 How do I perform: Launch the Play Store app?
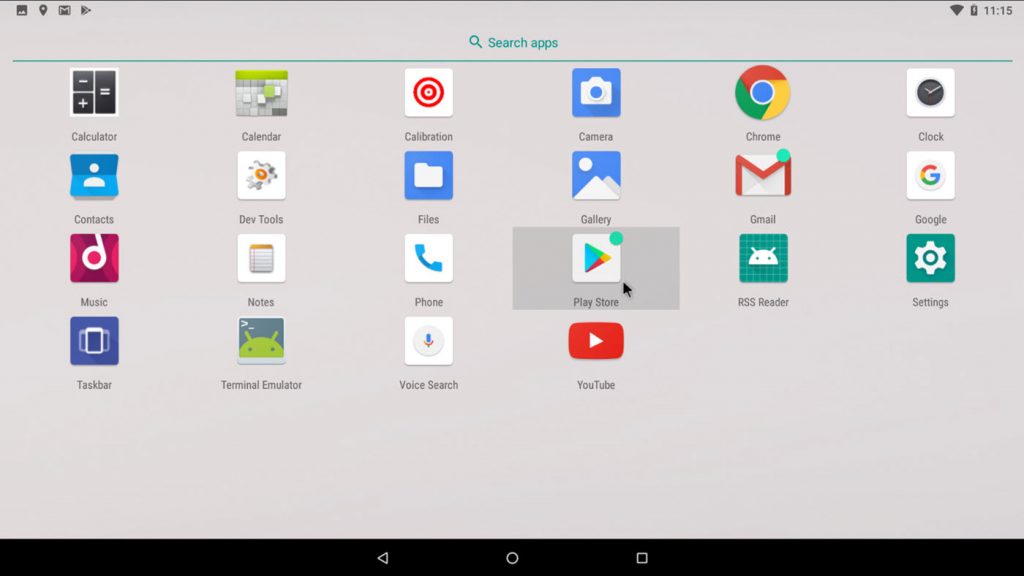[x=596, y=259]
